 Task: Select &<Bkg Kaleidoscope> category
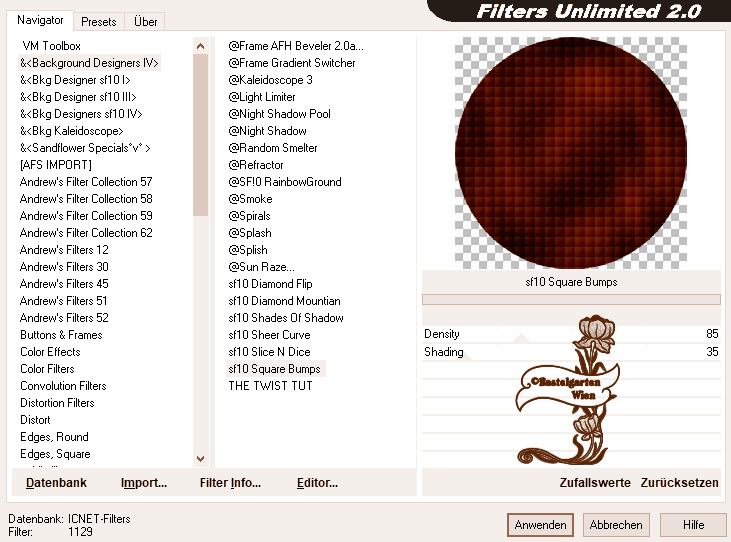coord(71,131)
